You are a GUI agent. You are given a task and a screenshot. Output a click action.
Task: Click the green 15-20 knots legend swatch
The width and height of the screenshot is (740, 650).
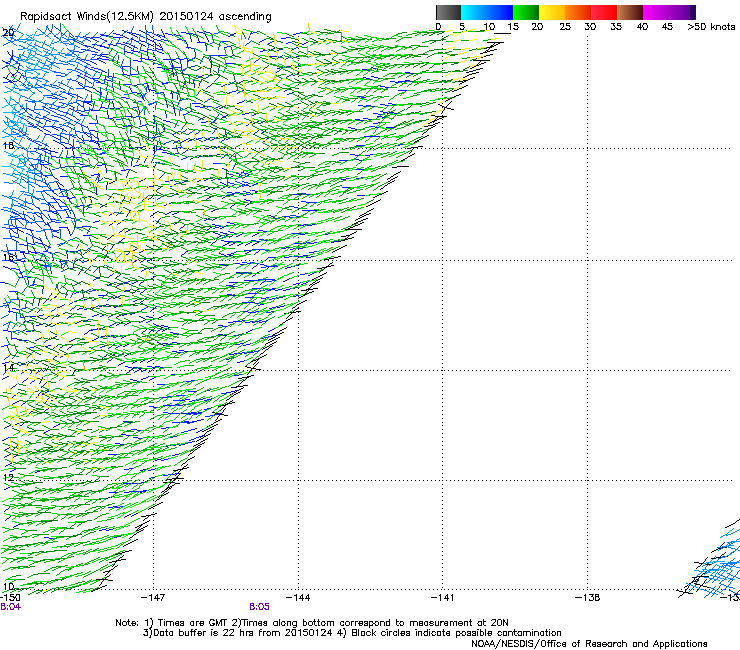click(526, 12)
